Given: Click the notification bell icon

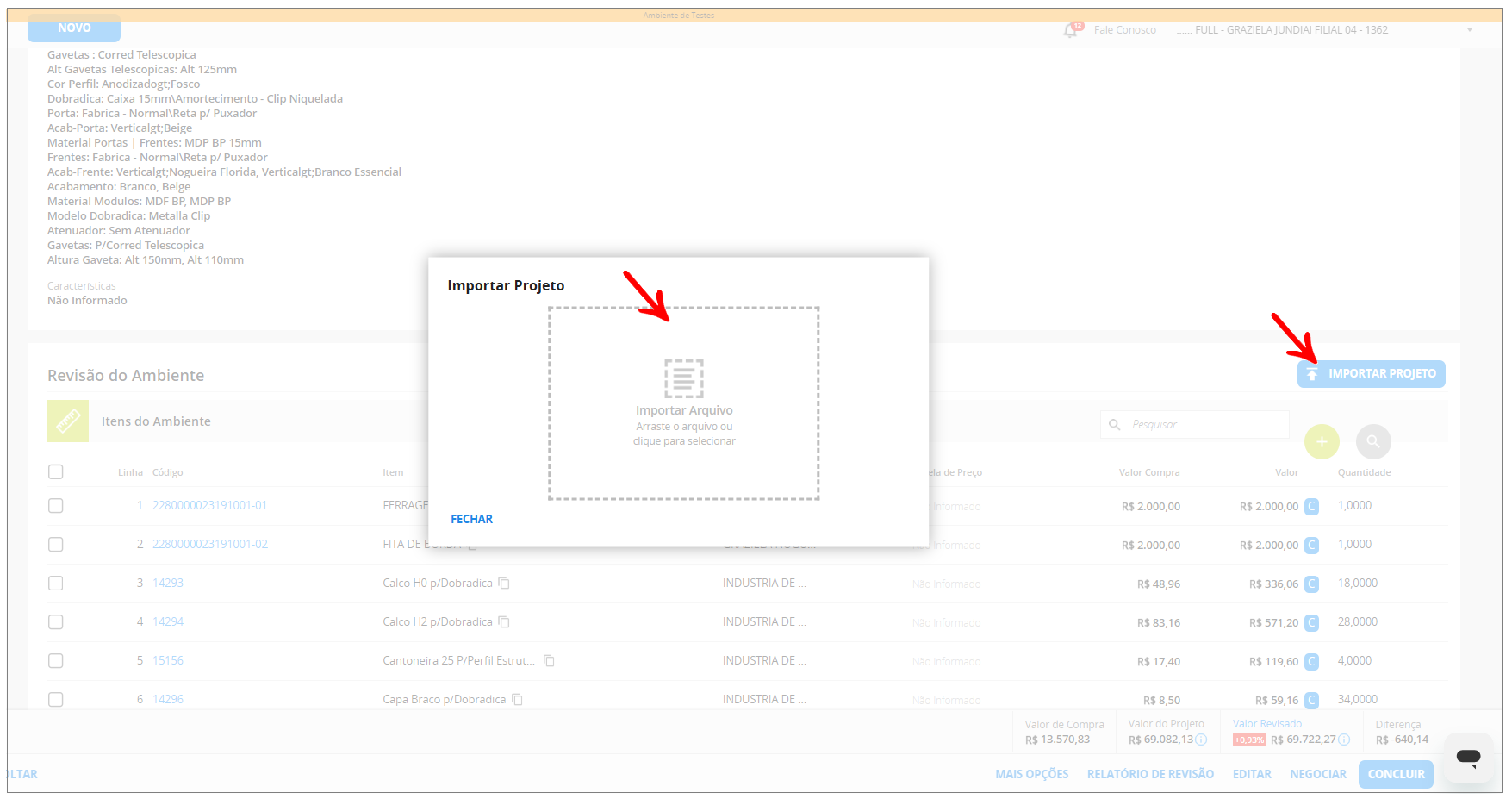Looking at the screenshot, I should coord(1070,30).
